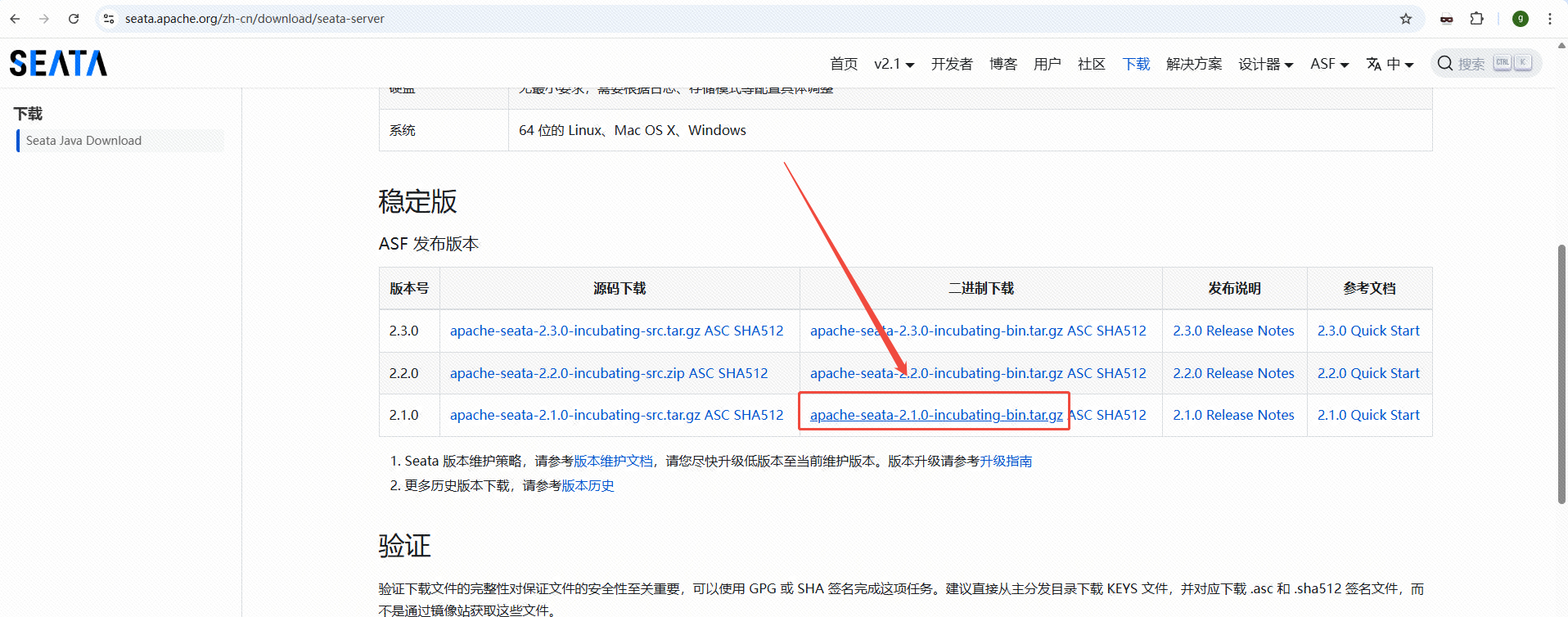Click the browser forward arrow
This screenshot has width=1568, height=617.
(44, 19)
